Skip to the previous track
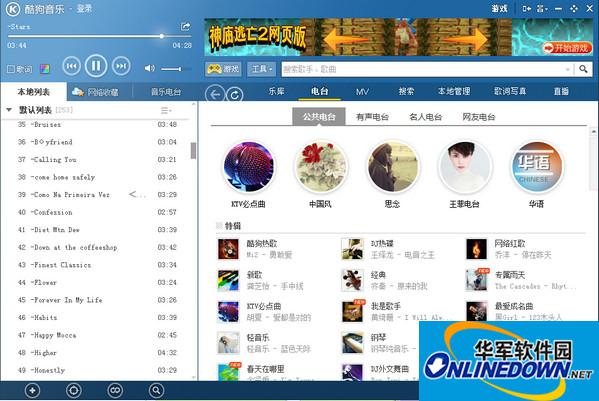Screen dimensions: 599x401 pyautogui.click(x=71, y=66)
